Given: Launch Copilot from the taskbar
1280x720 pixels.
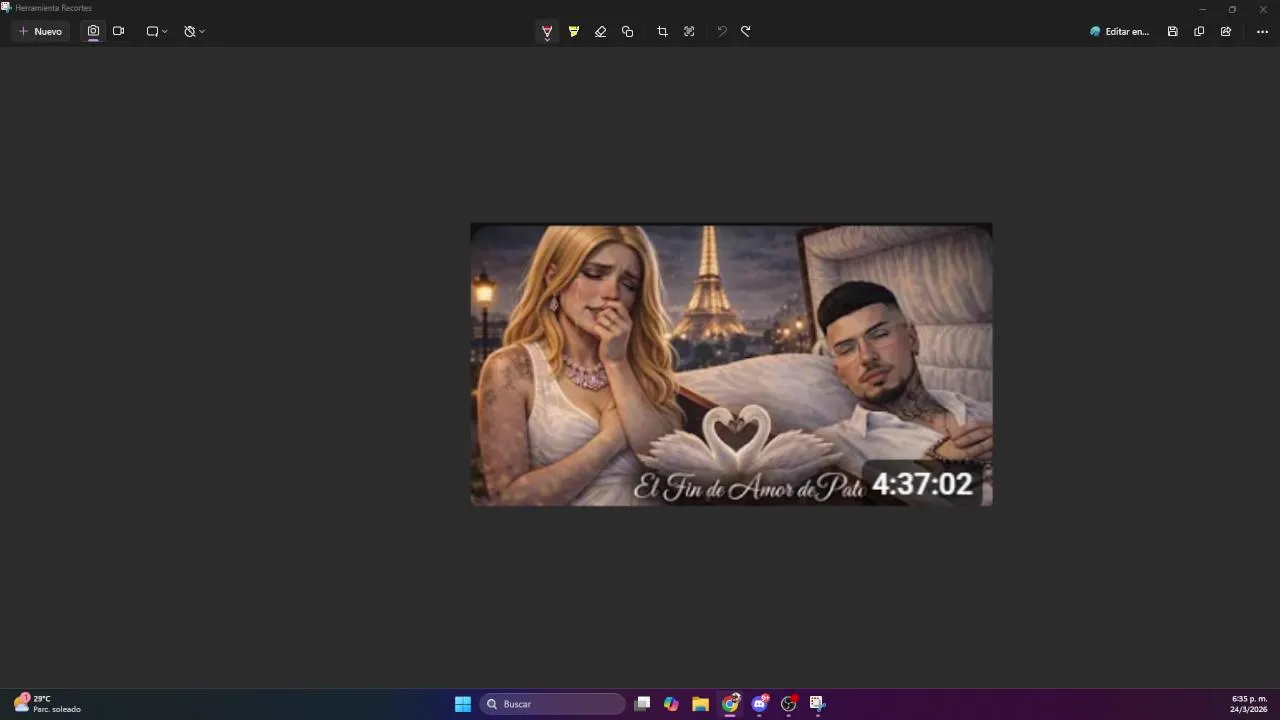Looking at the screenshot, I should 671,704.
